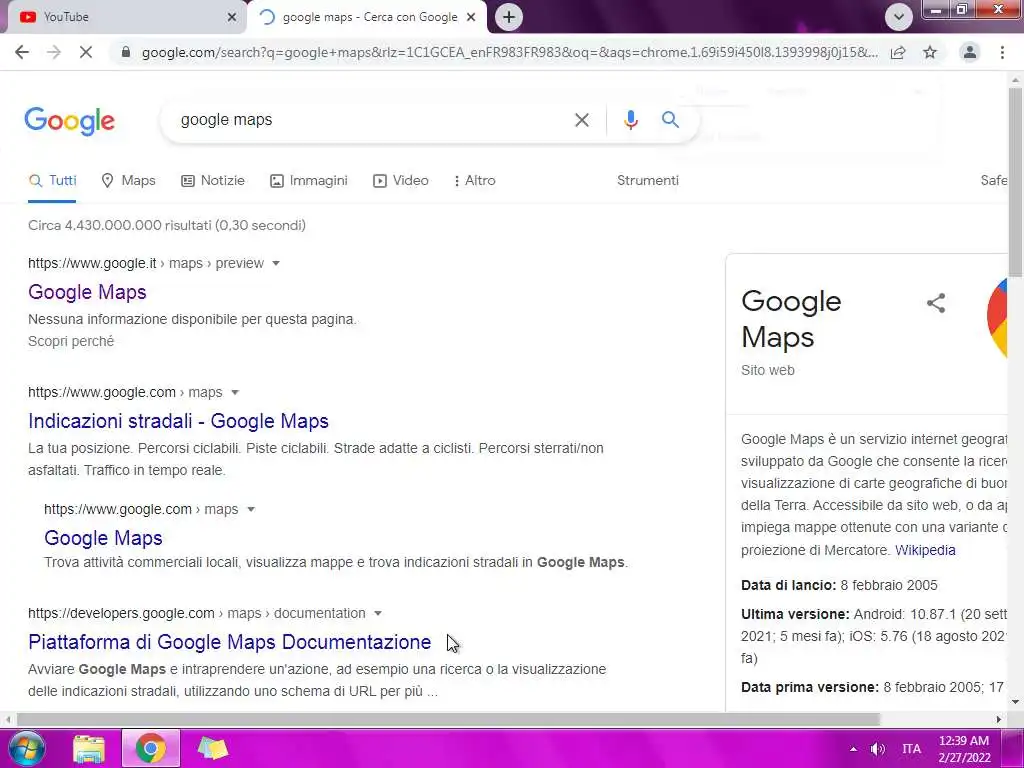
Task: Select Chrome in the taskbar
Action: (151, 748)
